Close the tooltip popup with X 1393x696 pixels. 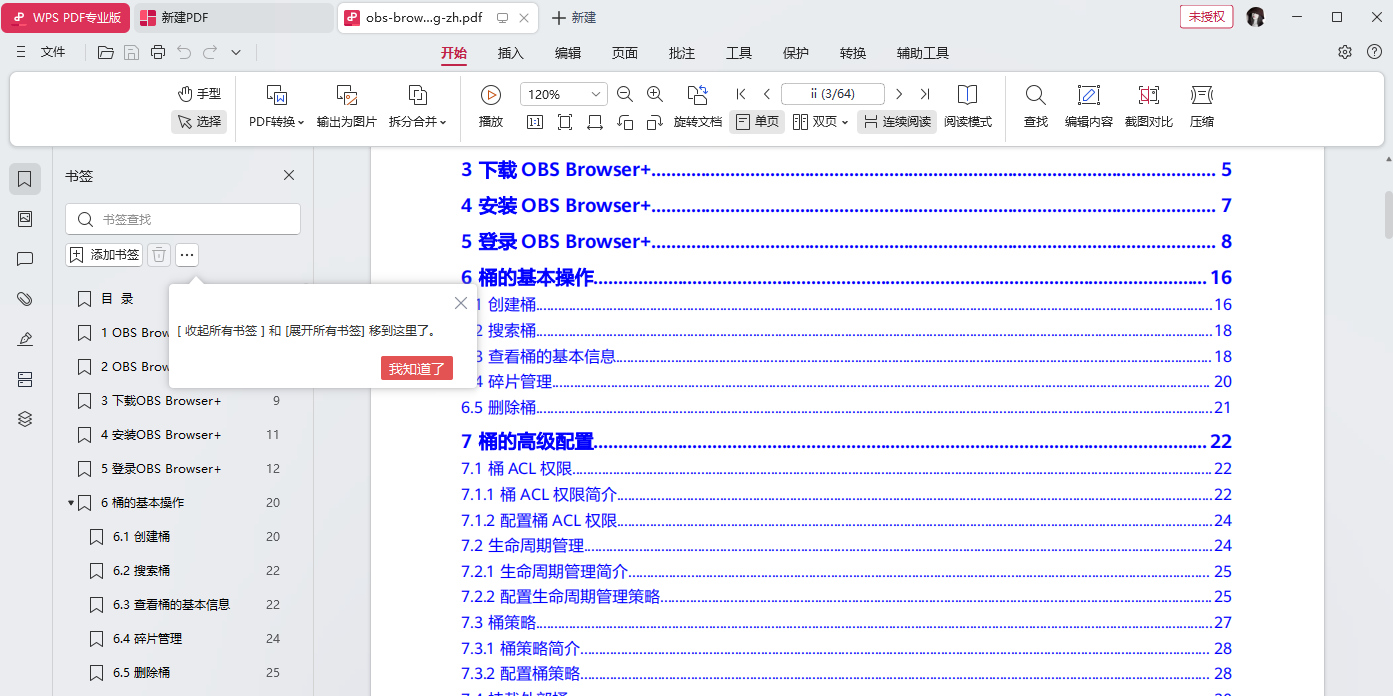(x=461, y=303)
